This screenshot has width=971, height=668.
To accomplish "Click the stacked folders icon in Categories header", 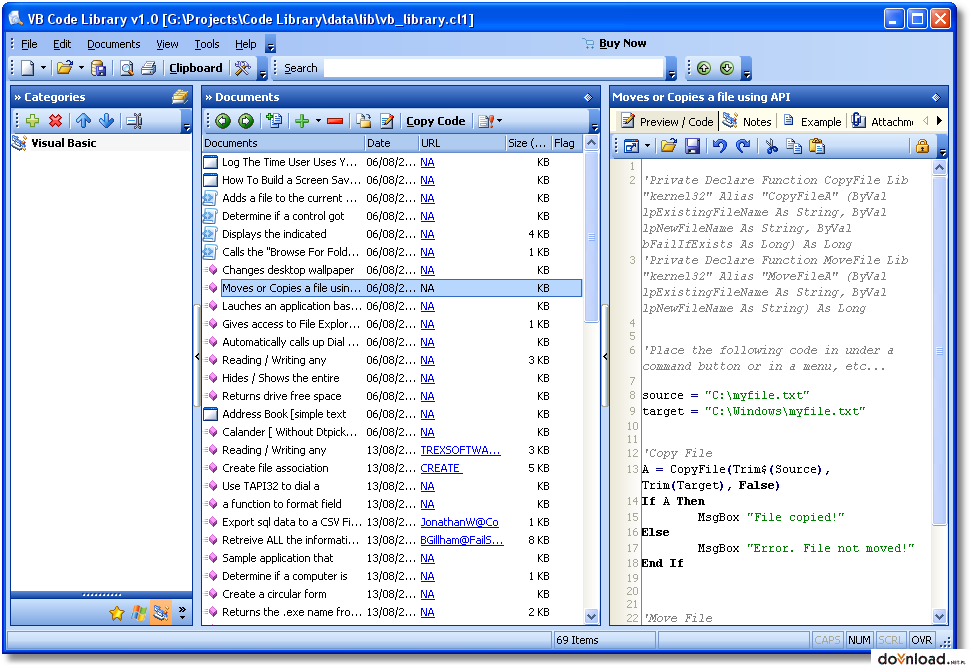I will (x=180, y=97).
